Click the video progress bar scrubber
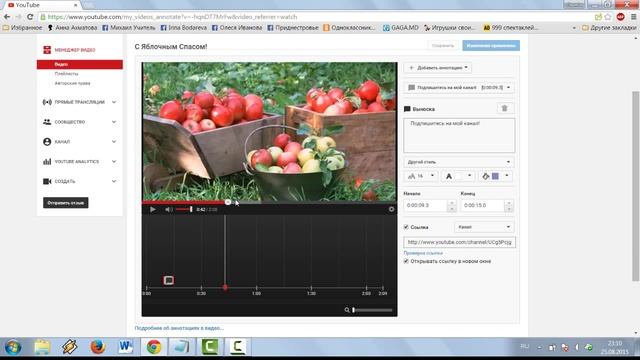640x360 pixels. (x=228, y=202)
